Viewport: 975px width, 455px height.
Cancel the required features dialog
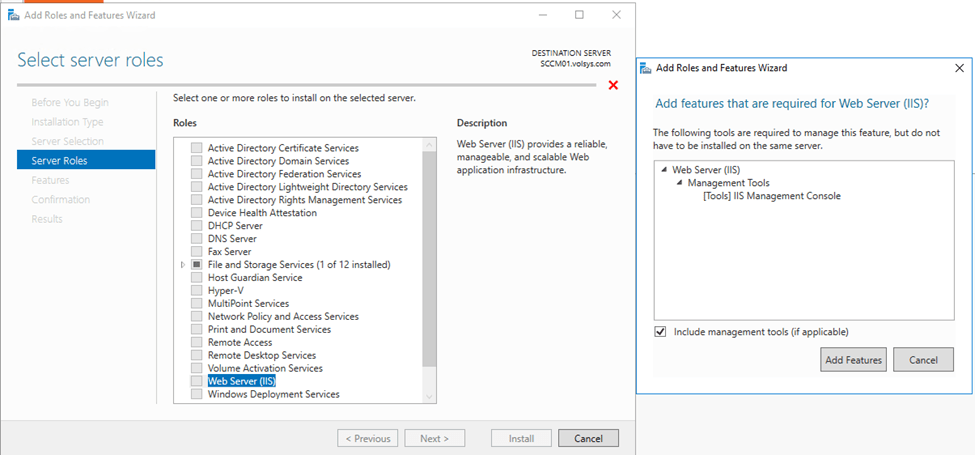point(922,360)
